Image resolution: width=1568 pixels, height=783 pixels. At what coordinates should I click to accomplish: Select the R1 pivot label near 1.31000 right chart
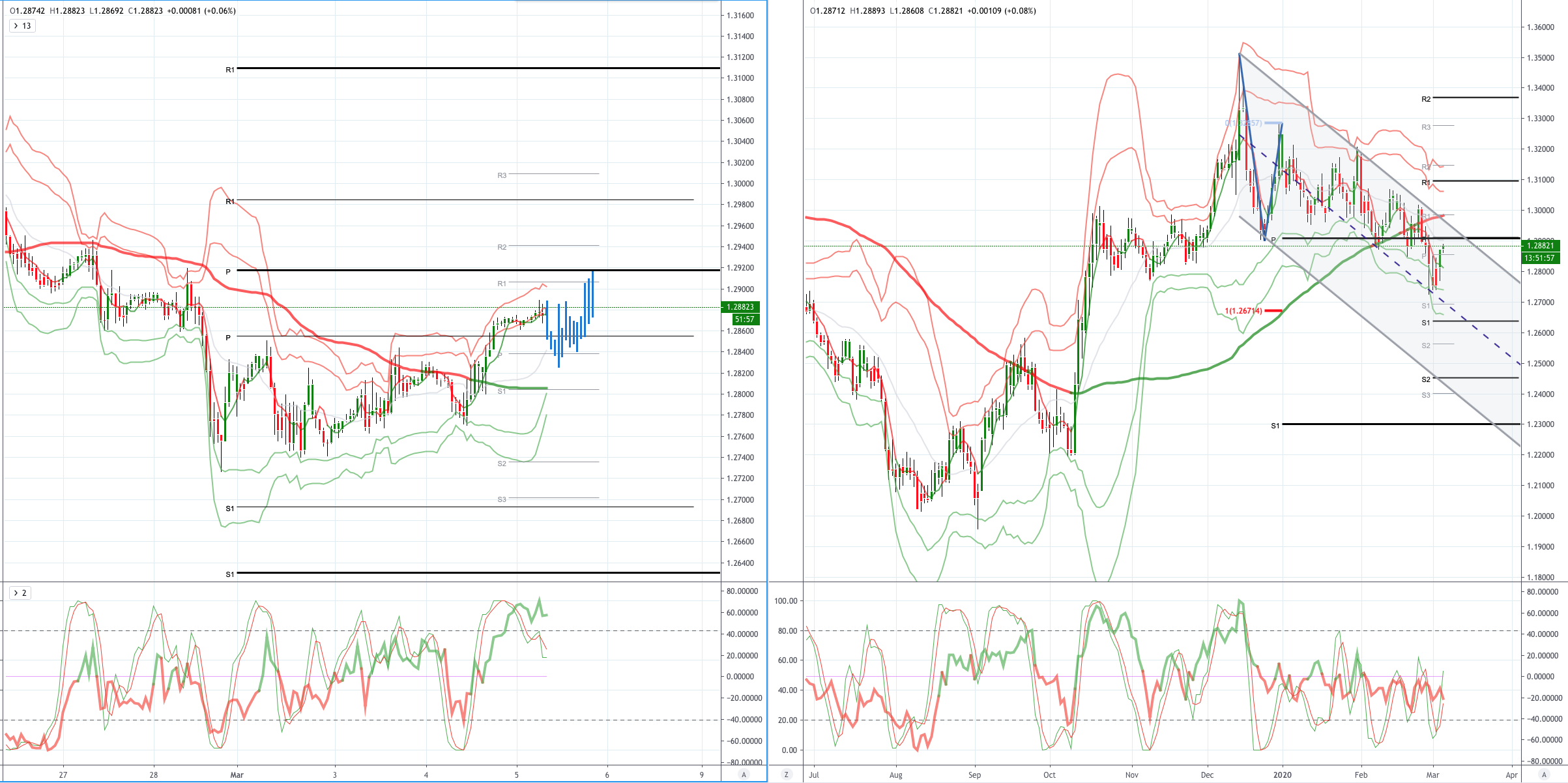(x=1426, y=183)
